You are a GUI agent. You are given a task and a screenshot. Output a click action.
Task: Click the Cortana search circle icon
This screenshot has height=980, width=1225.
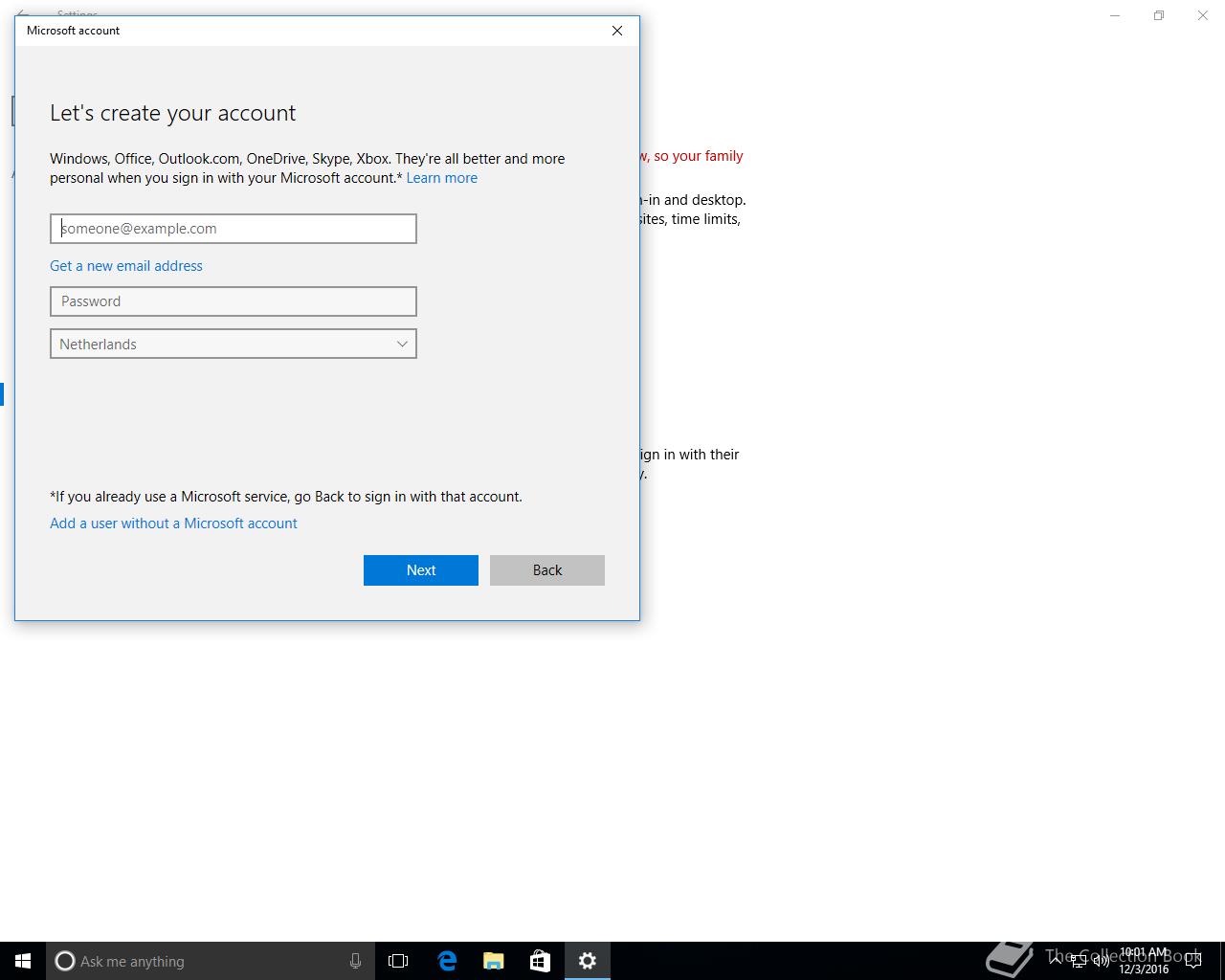(x=65, y=961)
